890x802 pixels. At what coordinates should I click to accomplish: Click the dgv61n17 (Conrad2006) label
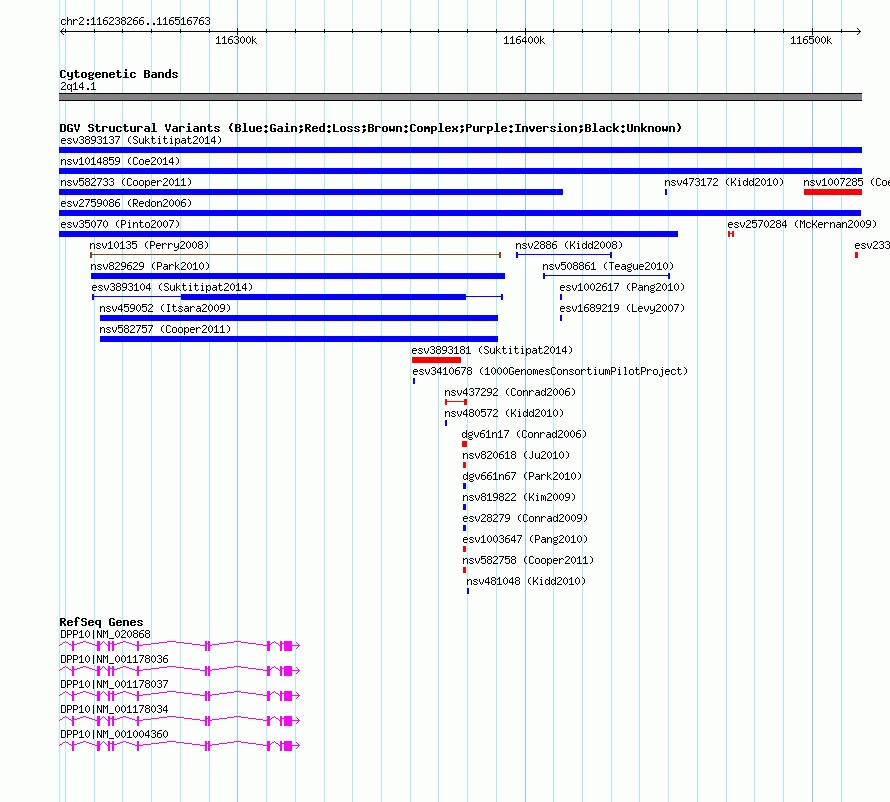point(524,434)
